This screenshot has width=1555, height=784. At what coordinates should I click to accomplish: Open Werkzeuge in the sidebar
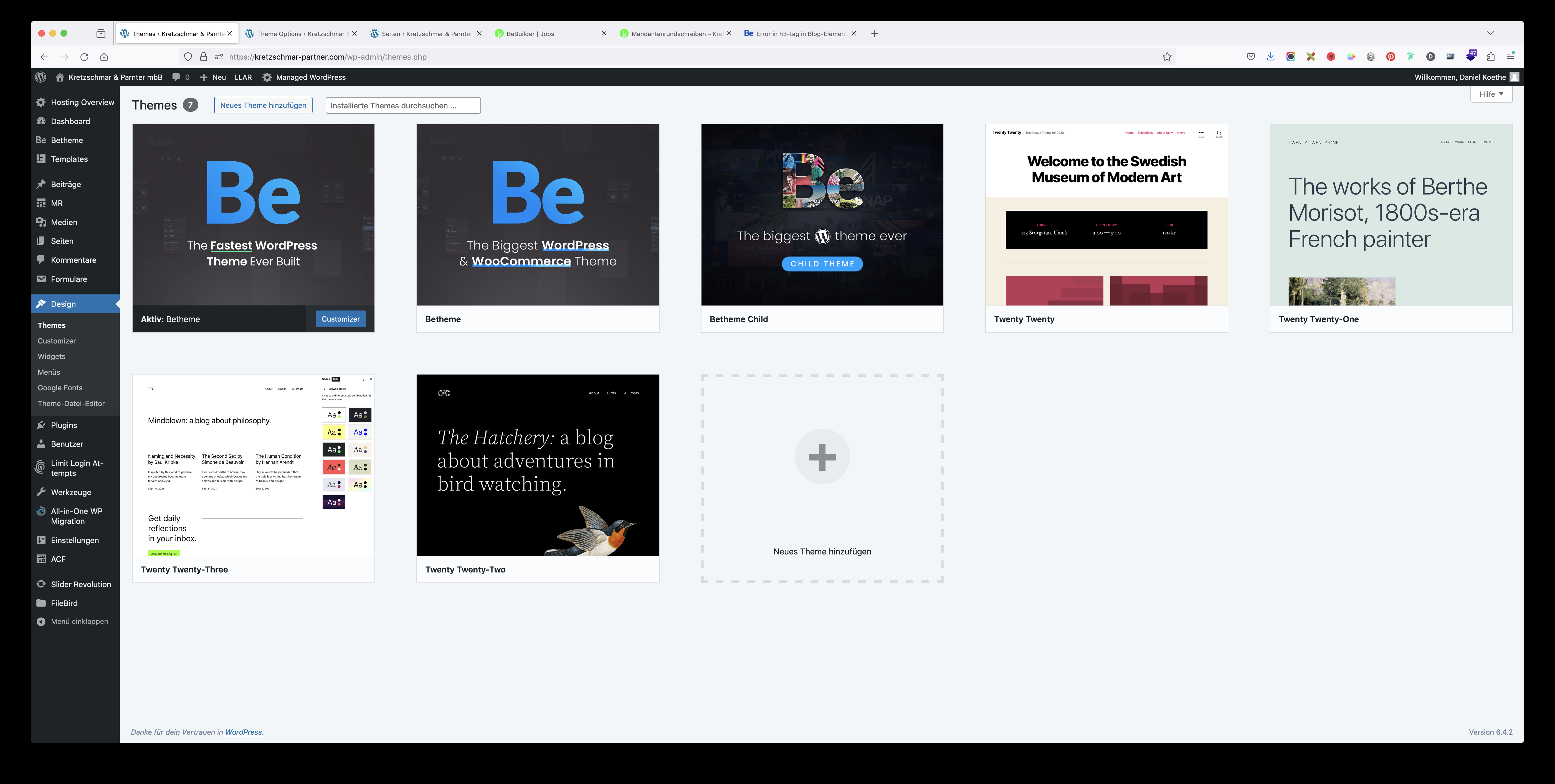[75, 492]
